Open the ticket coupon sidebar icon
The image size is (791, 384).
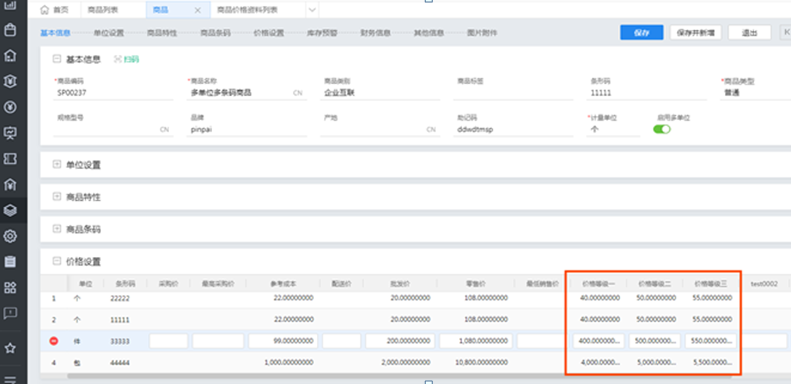click(x=10, y=159)
